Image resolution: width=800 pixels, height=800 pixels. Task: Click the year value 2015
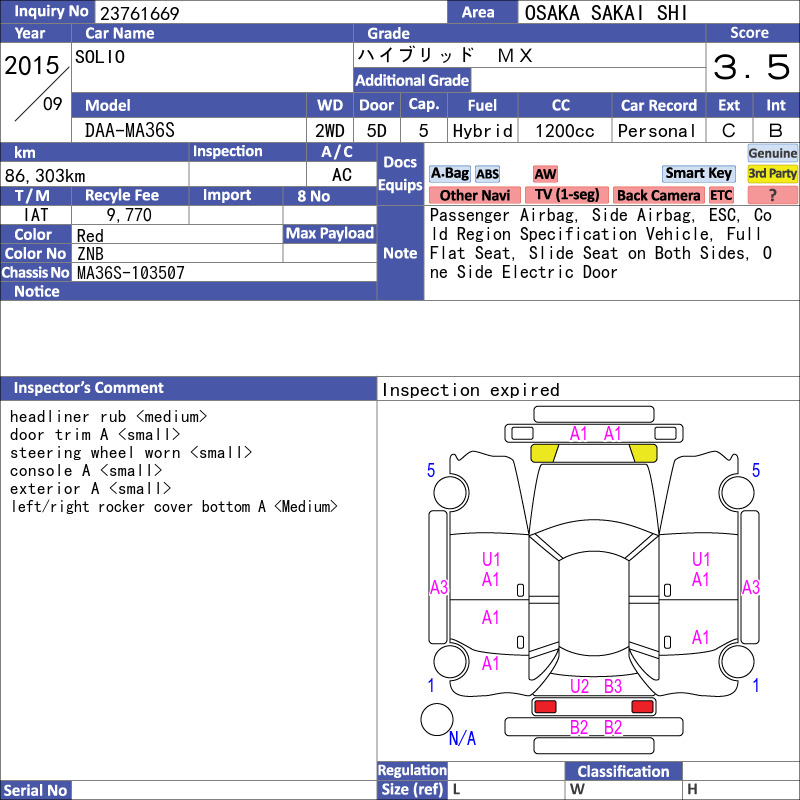(x=32, y=65)
